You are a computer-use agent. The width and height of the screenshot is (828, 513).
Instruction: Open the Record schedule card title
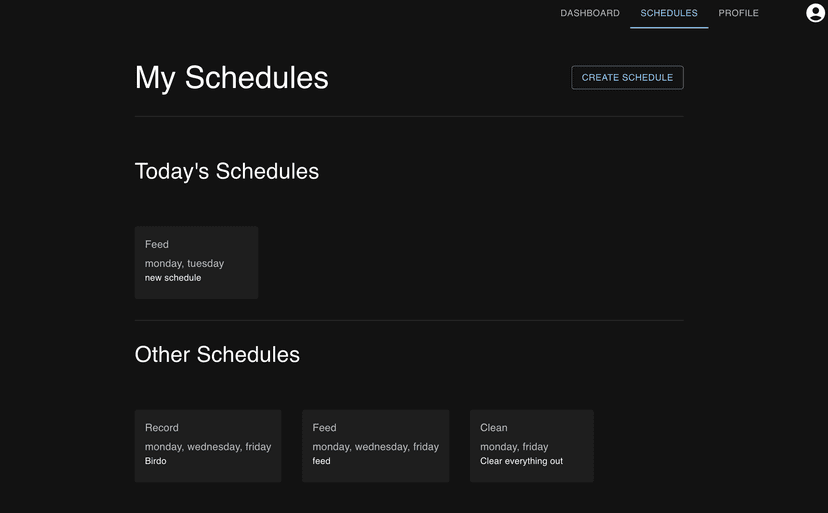(x=162, y=428)
